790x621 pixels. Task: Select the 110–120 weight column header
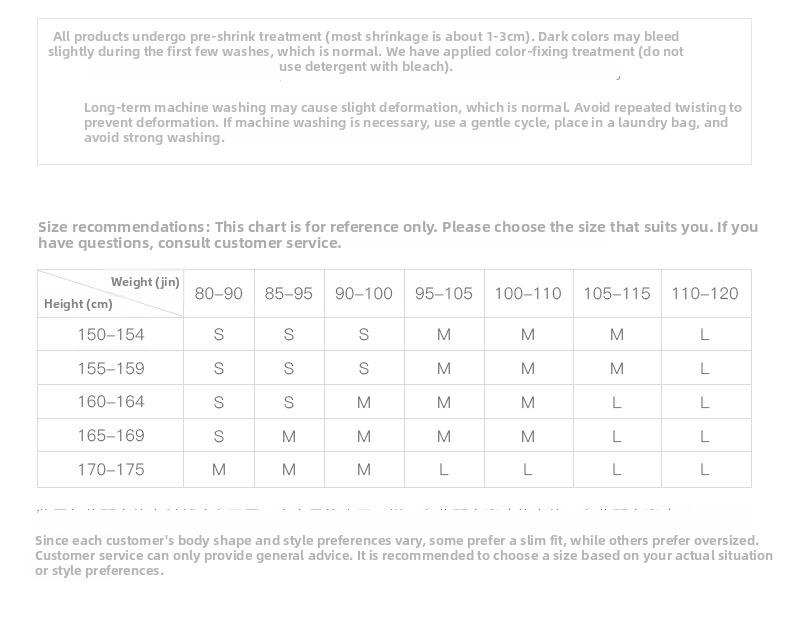click(x=705, y=293)
